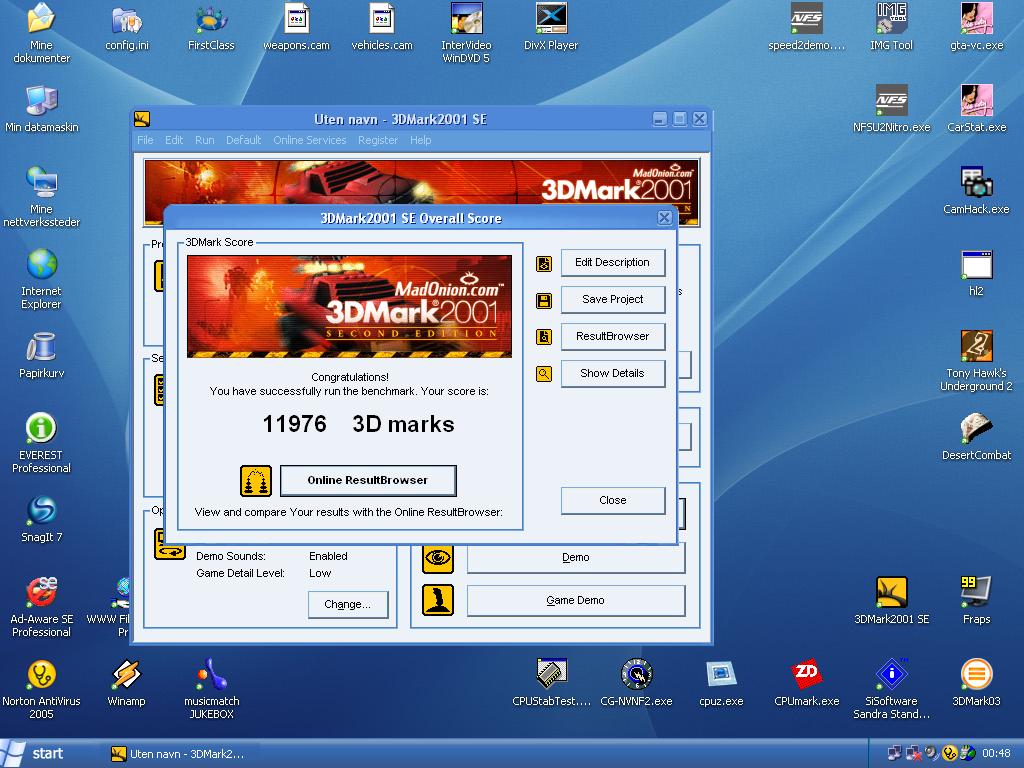This screenshot has width=1024, height=768.
Task: Click the 3DMark2001 SE banner image in dialog
Action: [349, 306]
